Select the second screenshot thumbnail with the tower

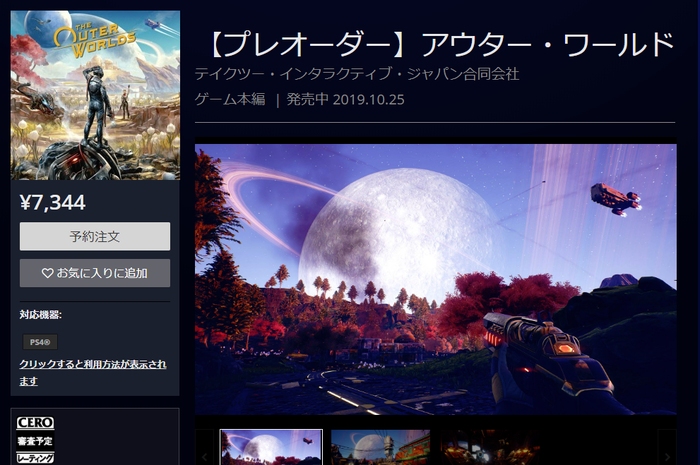tap(380, 447)
